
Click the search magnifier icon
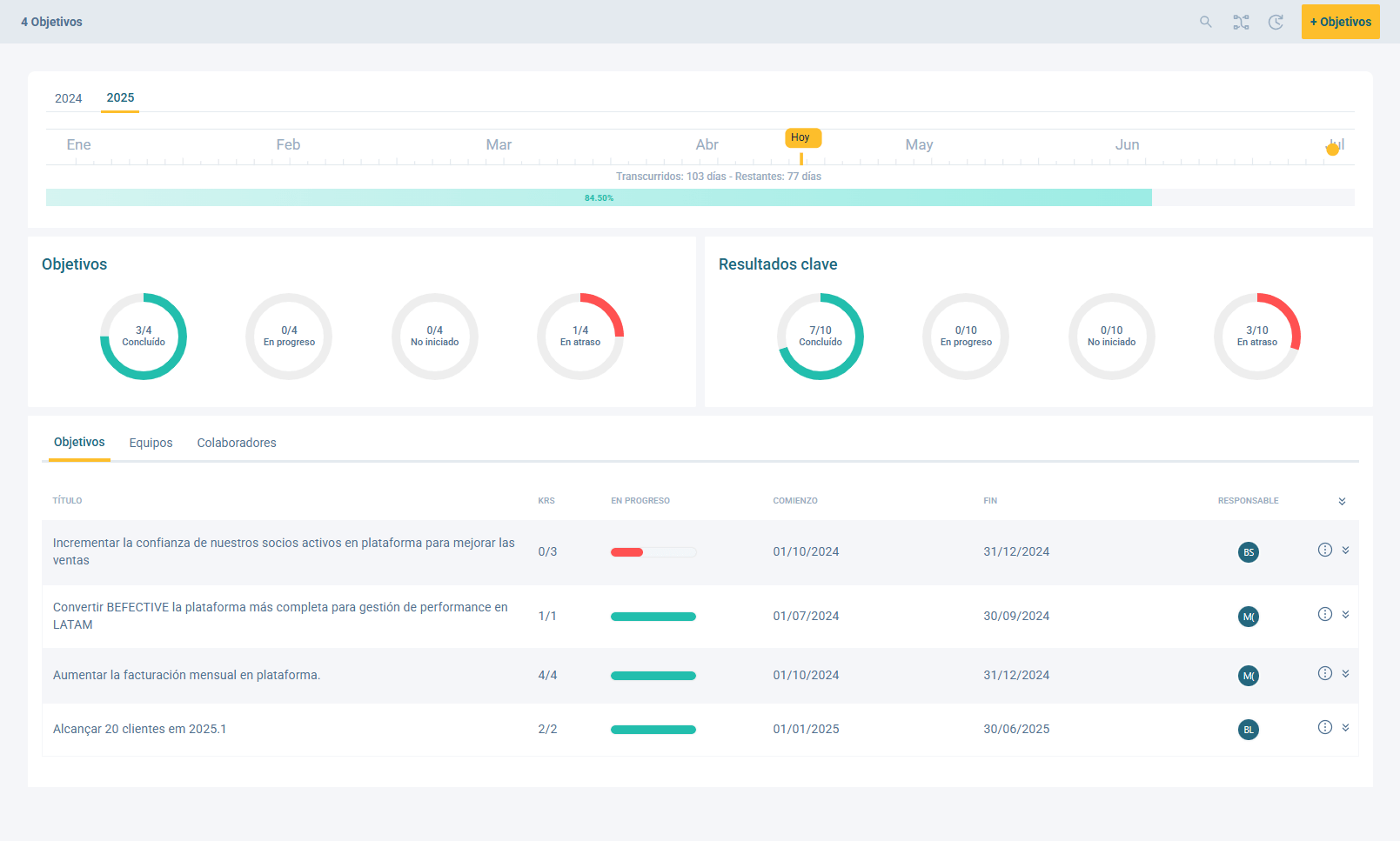pos(1205,22)
